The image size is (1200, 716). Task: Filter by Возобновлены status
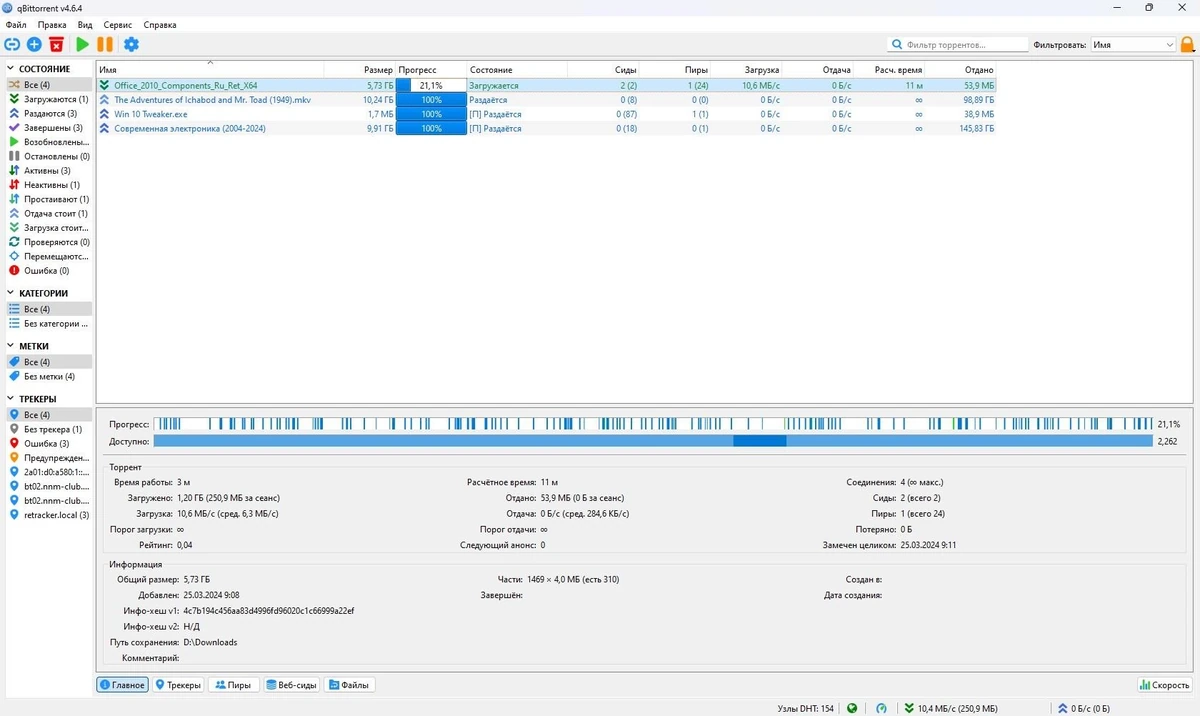tap(49, 142)
